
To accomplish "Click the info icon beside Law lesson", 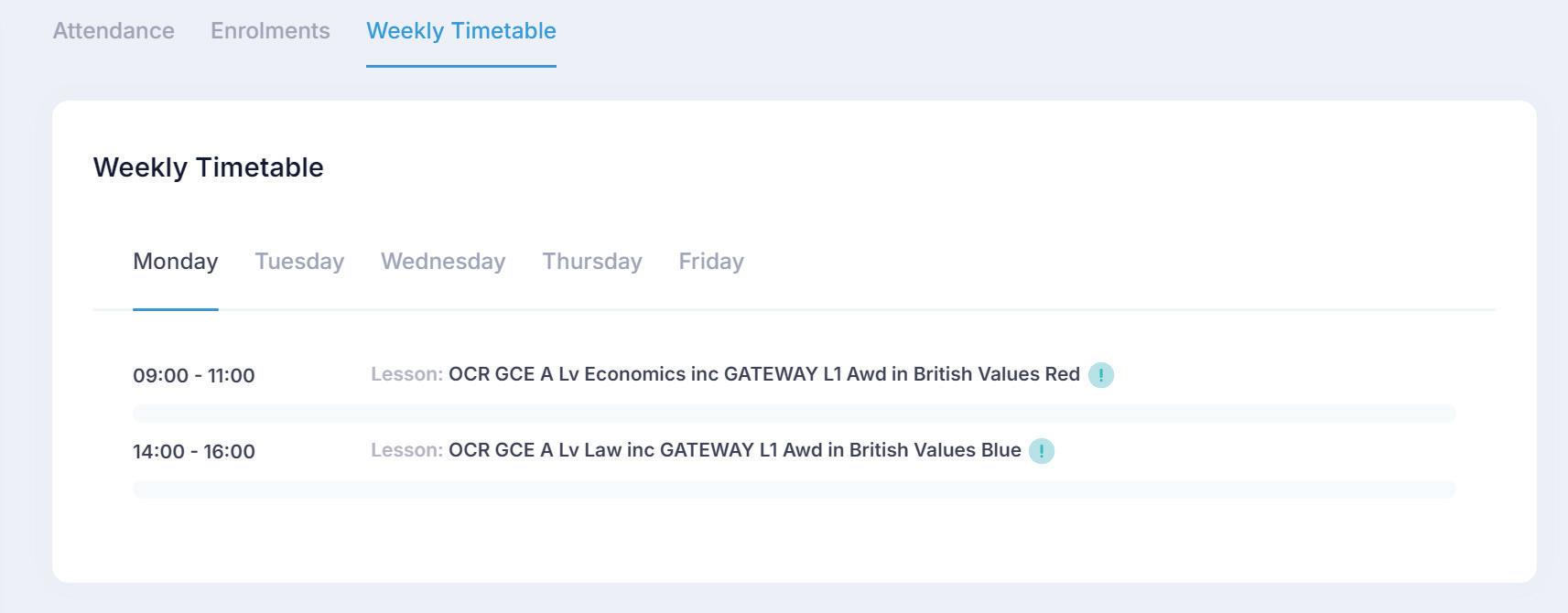I will pos(1041,451).
